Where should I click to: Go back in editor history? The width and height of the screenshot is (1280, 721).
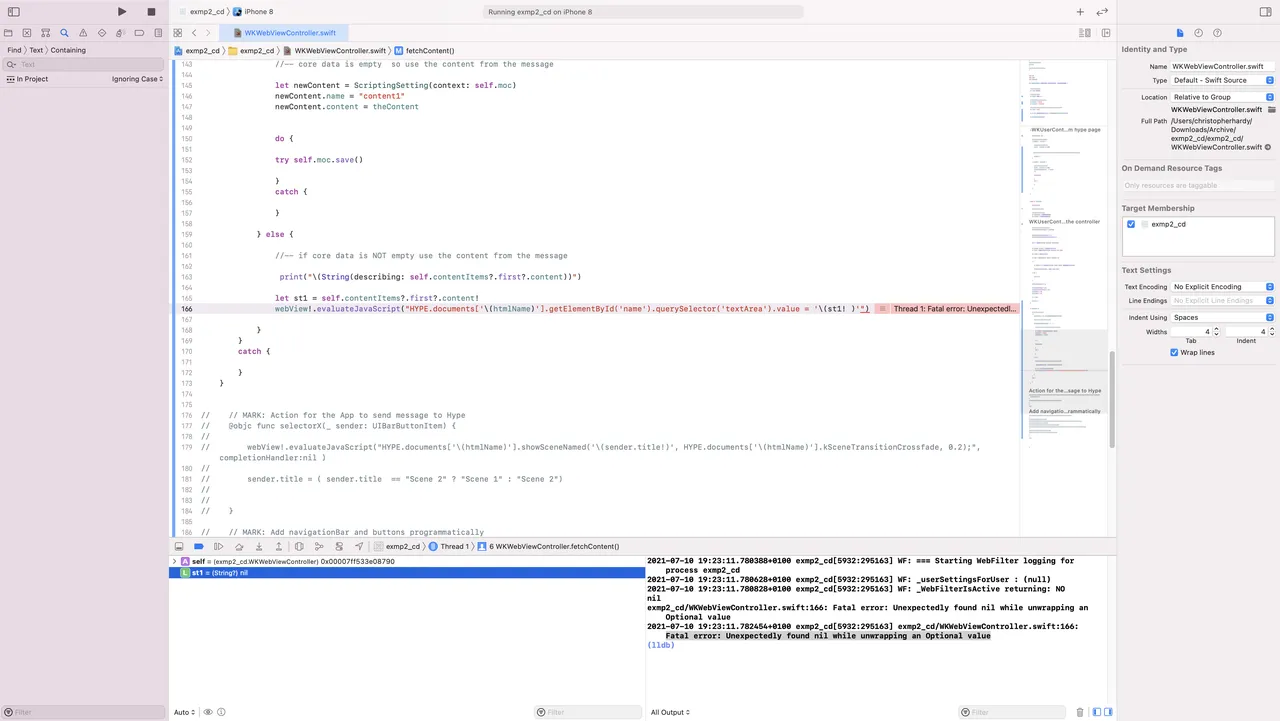coord(194,33)
